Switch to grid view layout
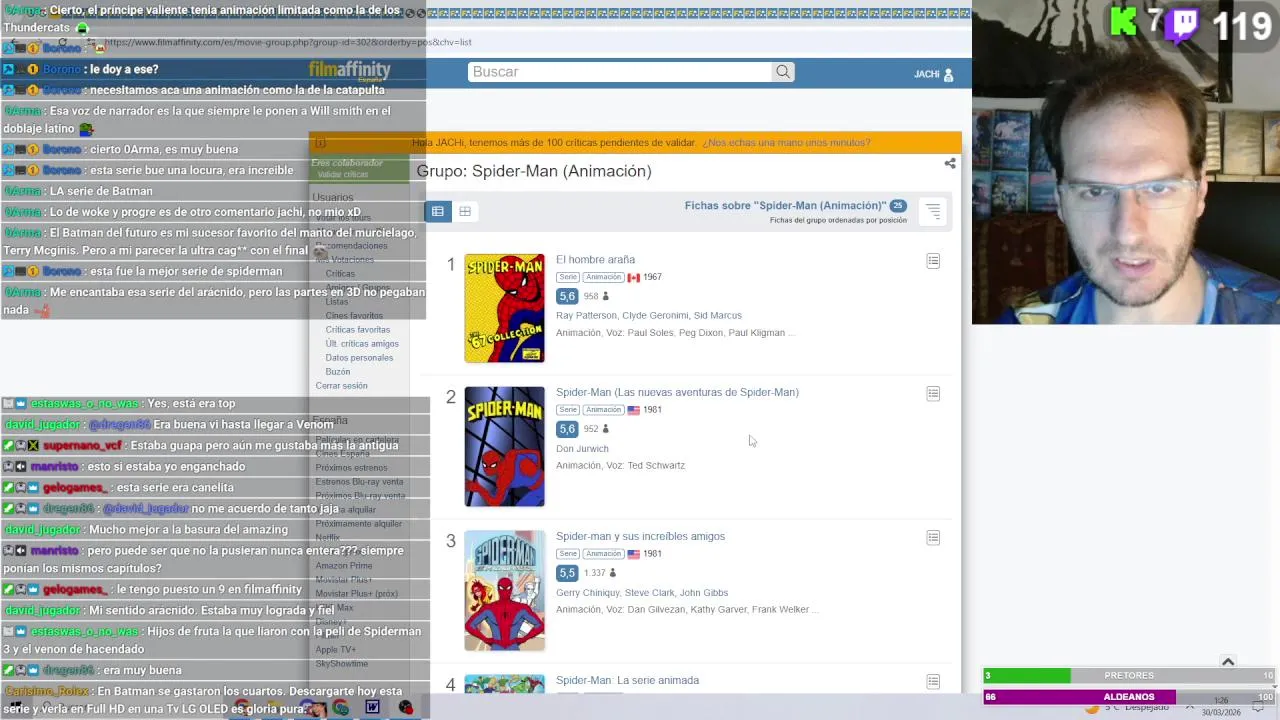 465,211
